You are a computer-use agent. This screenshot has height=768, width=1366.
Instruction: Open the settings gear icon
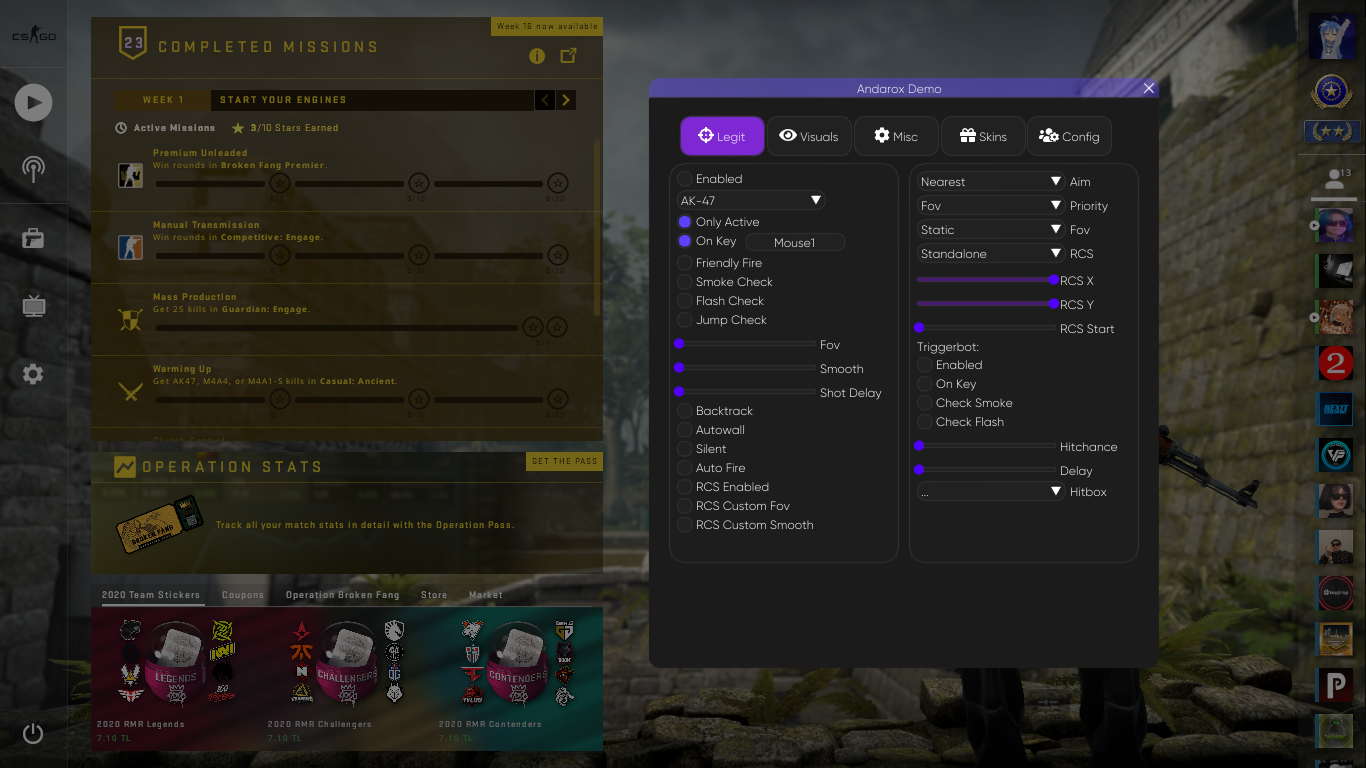coord(33,374)
